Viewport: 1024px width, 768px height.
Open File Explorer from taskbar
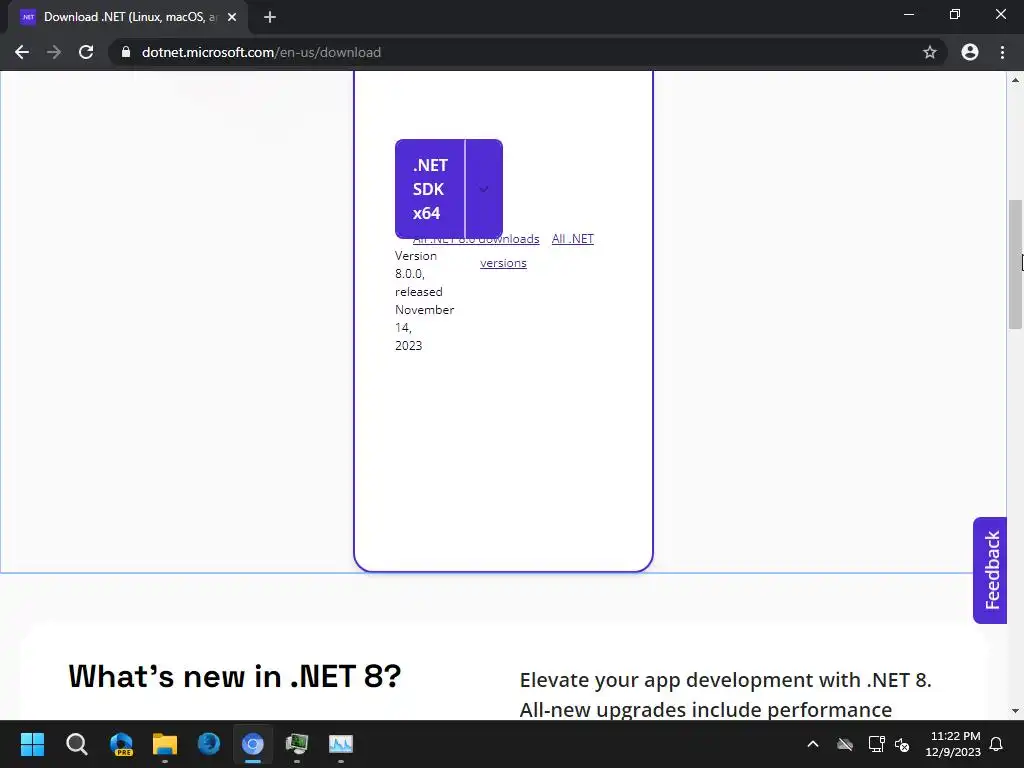click(165, 744)
